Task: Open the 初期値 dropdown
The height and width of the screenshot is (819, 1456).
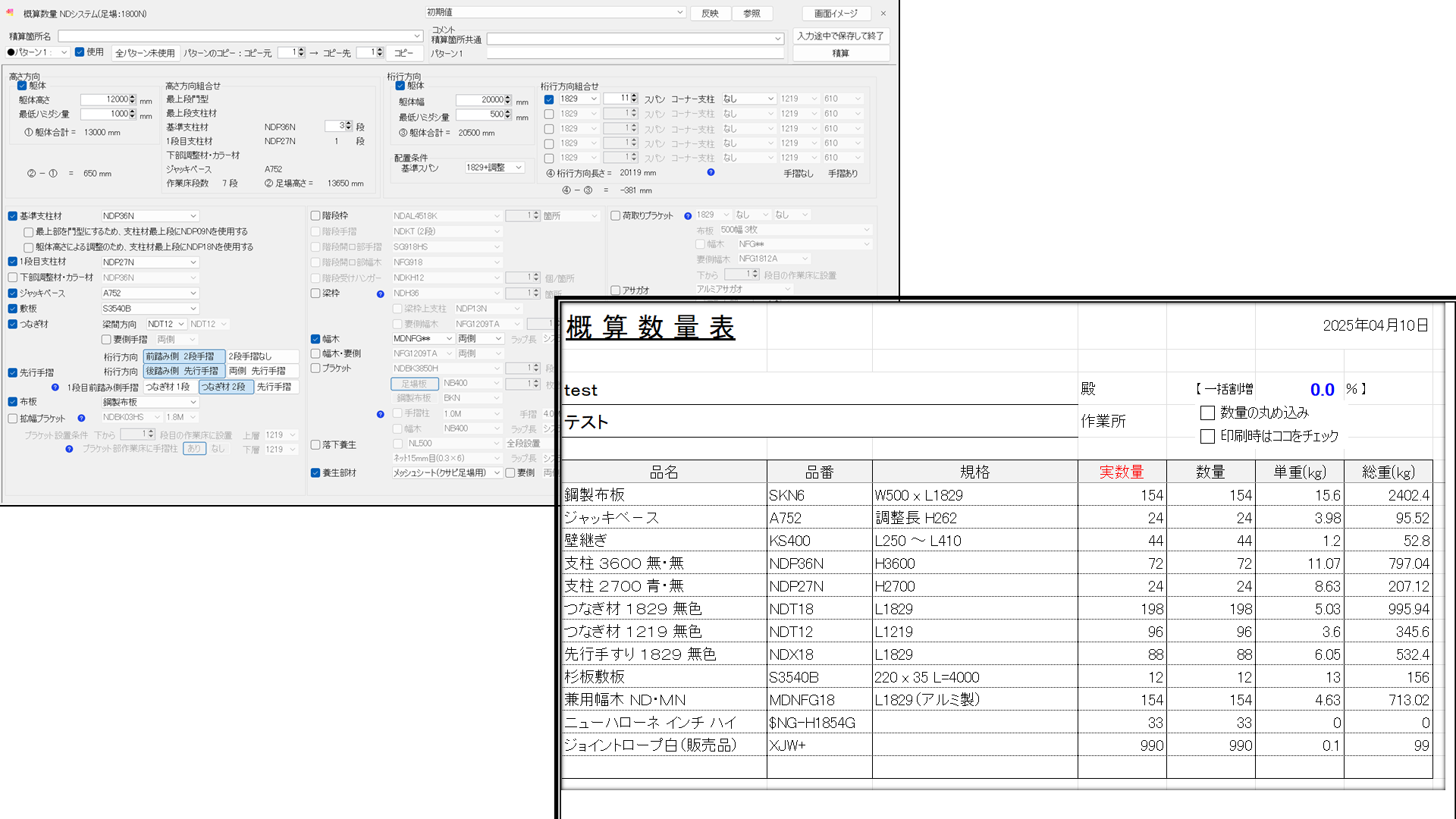Action: pyautogui.click(x=679, y=13)
